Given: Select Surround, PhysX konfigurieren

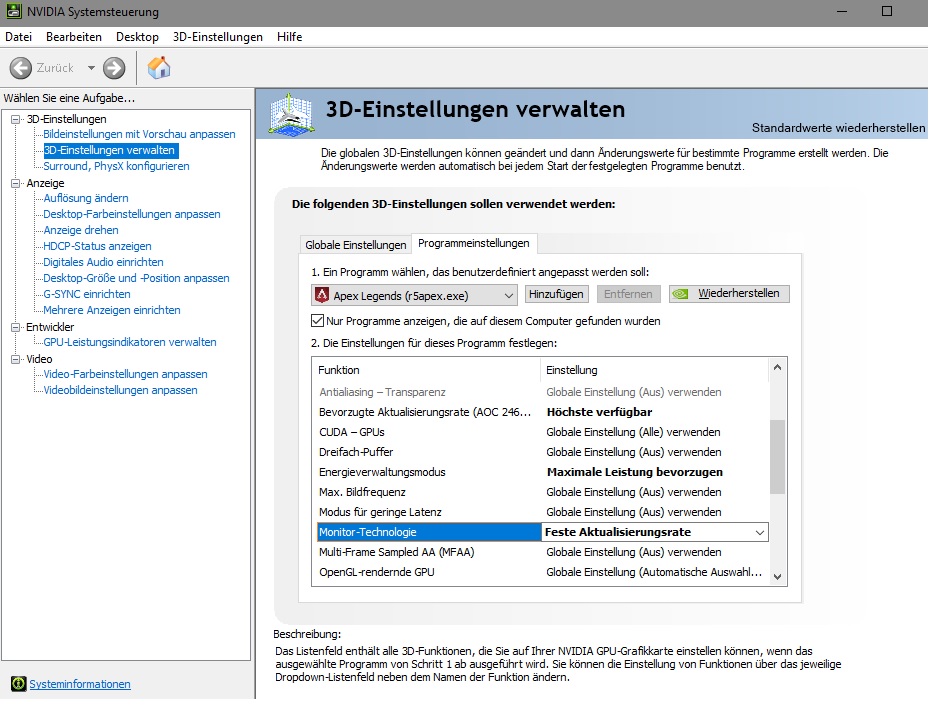Looking at the screenshot, I should 116,166.
